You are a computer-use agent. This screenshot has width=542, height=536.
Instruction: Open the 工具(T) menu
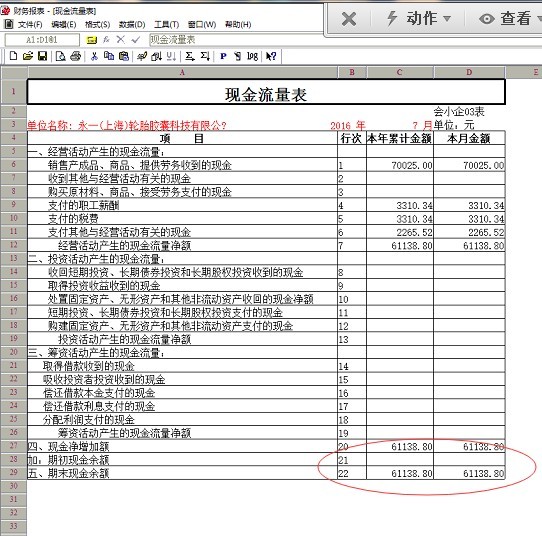coord(166,24)
